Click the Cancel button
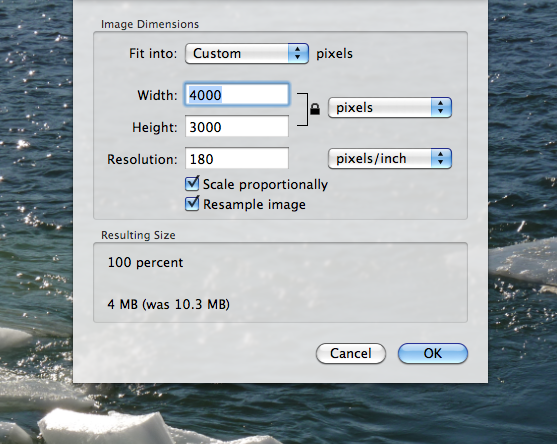The image size is (557, 444). tap(351, 353)
